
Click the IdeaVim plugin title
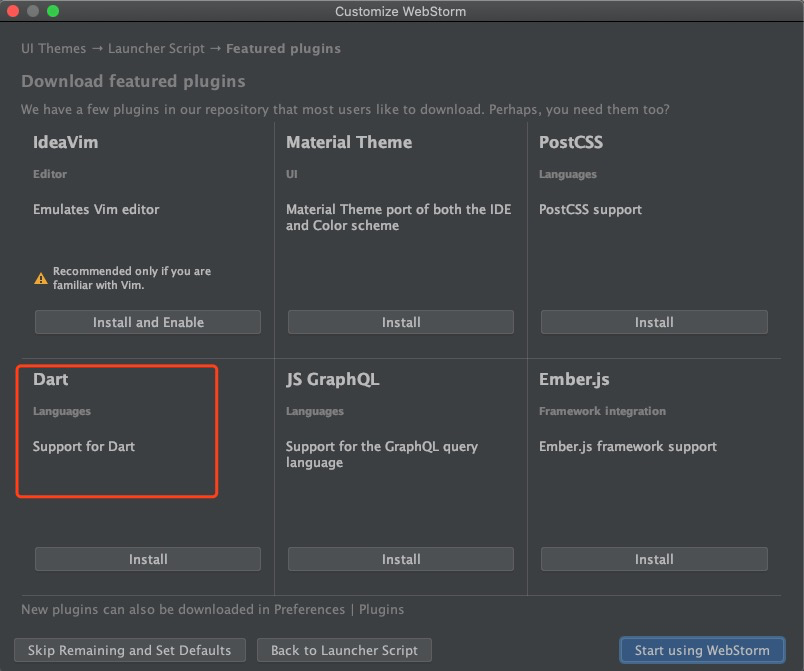pos(65,142)
